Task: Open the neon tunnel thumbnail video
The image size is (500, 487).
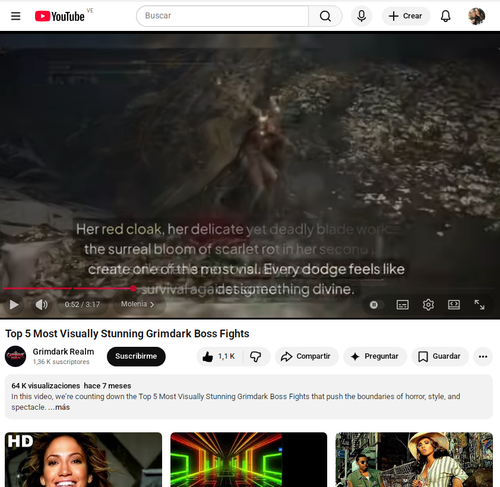Action: coord(249,460)
